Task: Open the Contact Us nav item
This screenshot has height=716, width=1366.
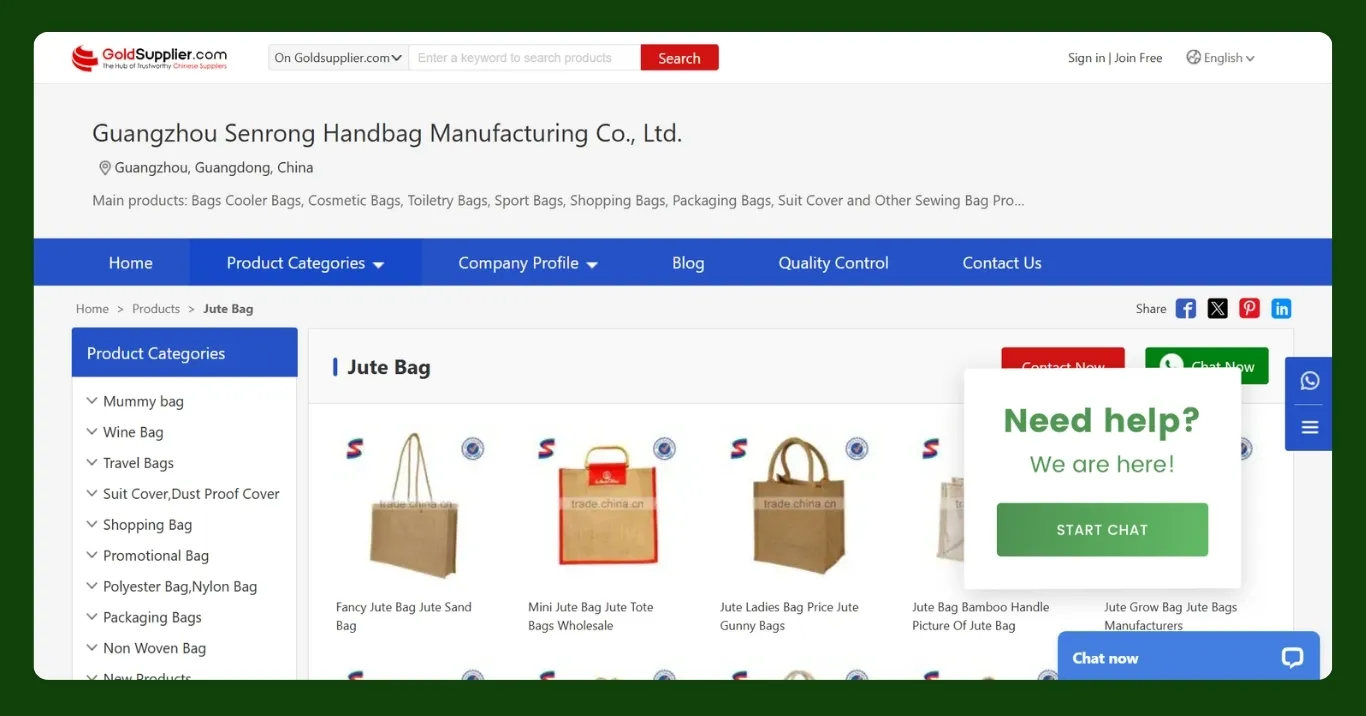Action: [1002, 263]
